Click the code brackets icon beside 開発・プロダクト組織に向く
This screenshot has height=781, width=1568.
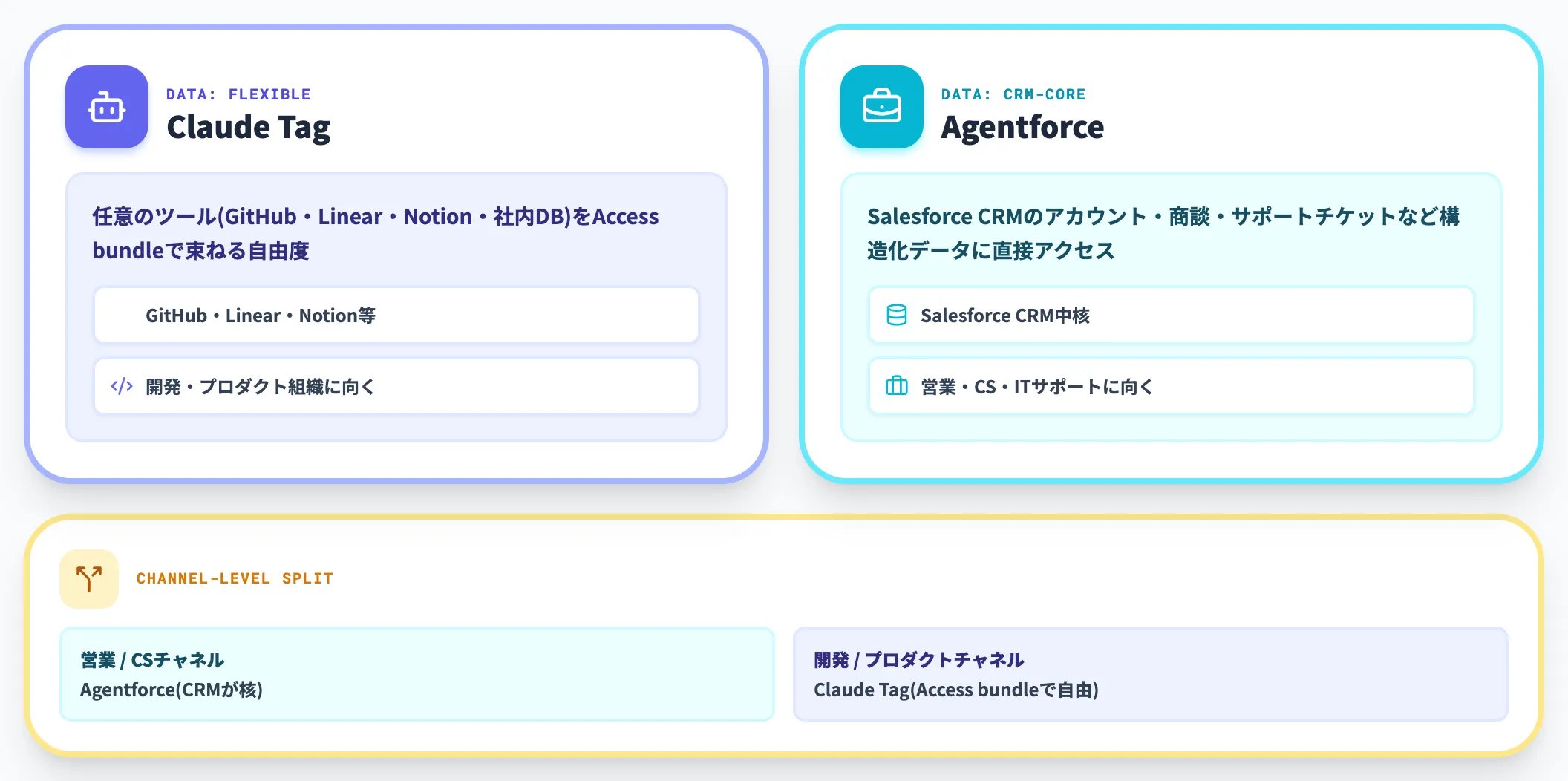click(122, 386)
